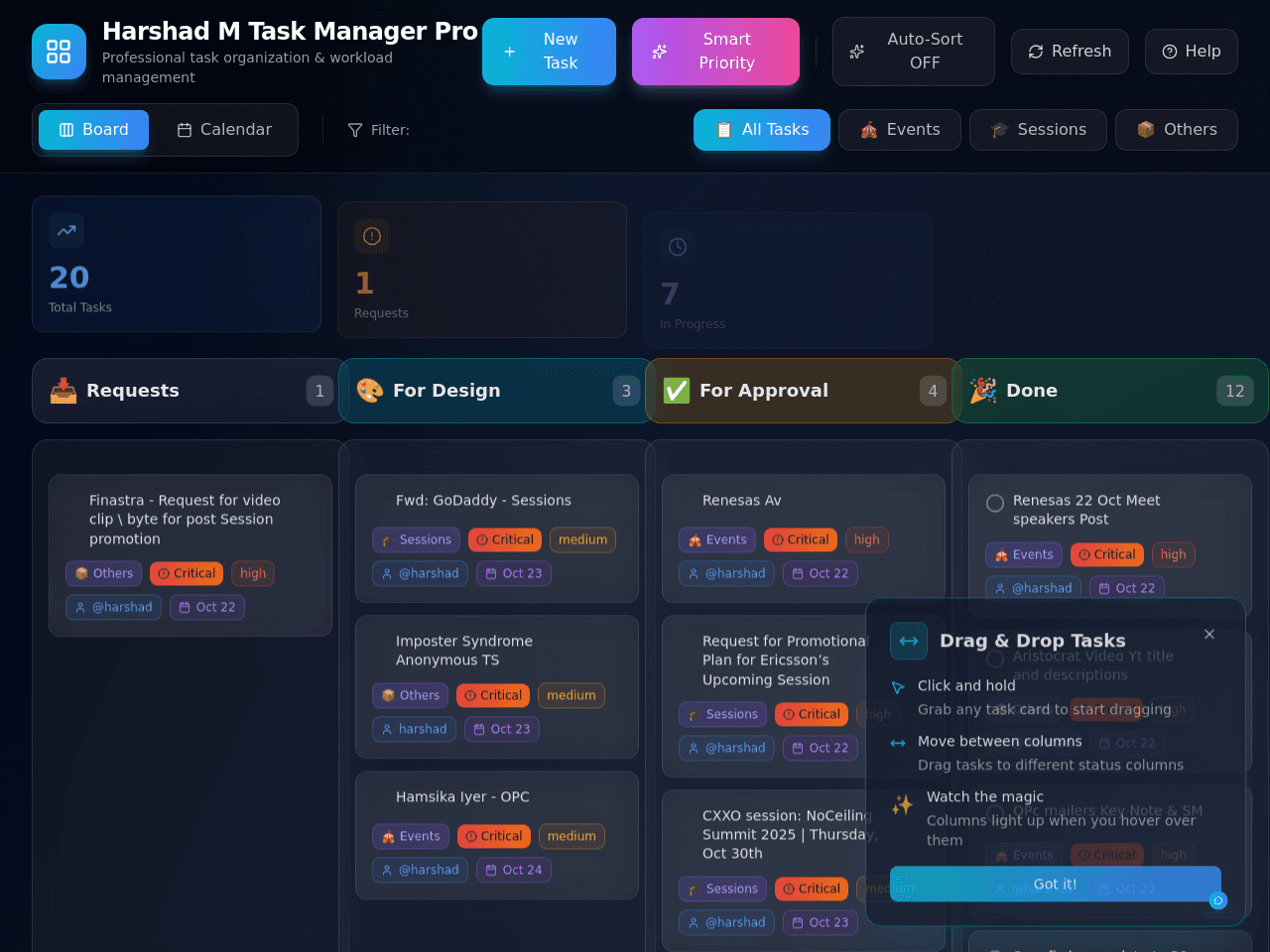1270x952 pixels.
Task: Click Critical tag on Finastra card
Action: click(x=187, y=573)
